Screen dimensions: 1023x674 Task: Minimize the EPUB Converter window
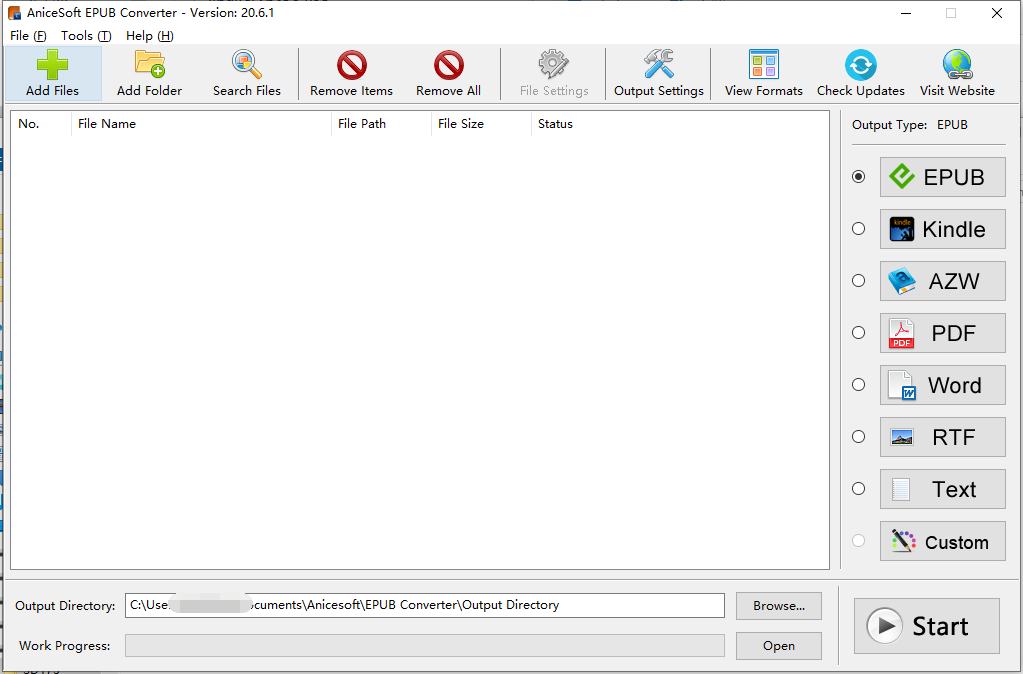pos(906,13)
